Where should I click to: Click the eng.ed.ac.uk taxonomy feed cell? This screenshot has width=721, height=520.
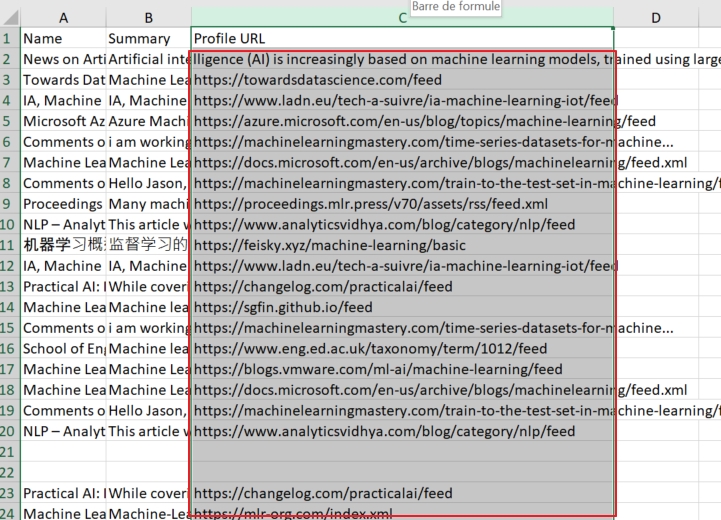(402, 349)
